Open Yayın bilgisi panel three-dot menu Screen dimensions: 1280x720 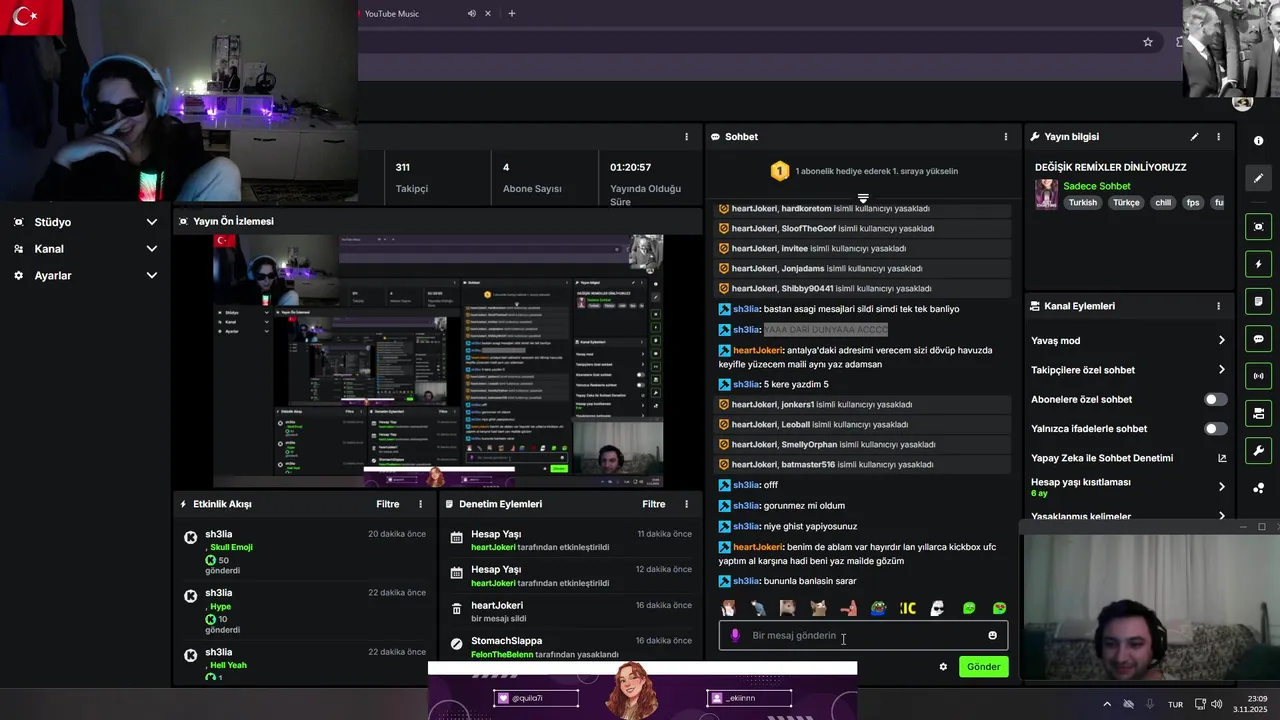[x=1218, y=137]
